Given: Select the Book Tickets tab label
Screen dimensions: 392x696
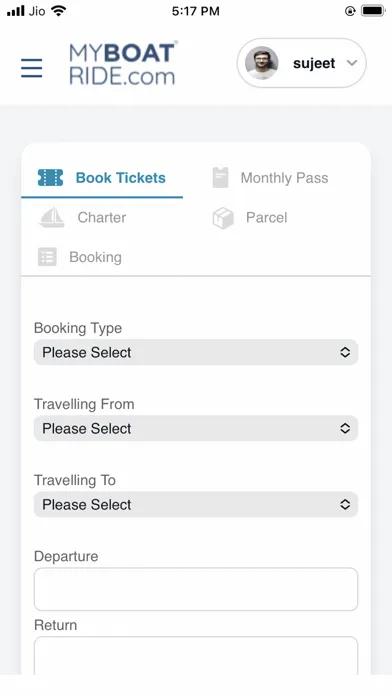Looking at the screenshot, I should pyautogui.click(x=121, y=178).
